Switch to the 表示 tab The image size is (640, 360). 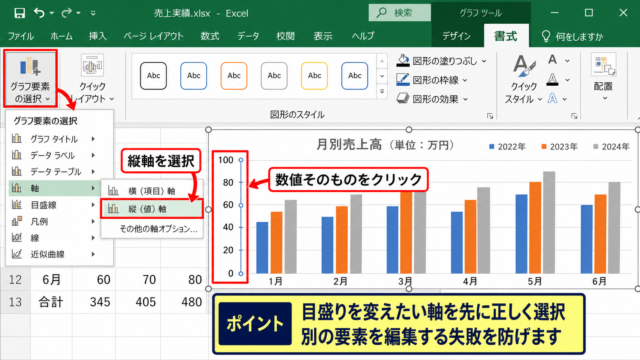pos(323,36)
